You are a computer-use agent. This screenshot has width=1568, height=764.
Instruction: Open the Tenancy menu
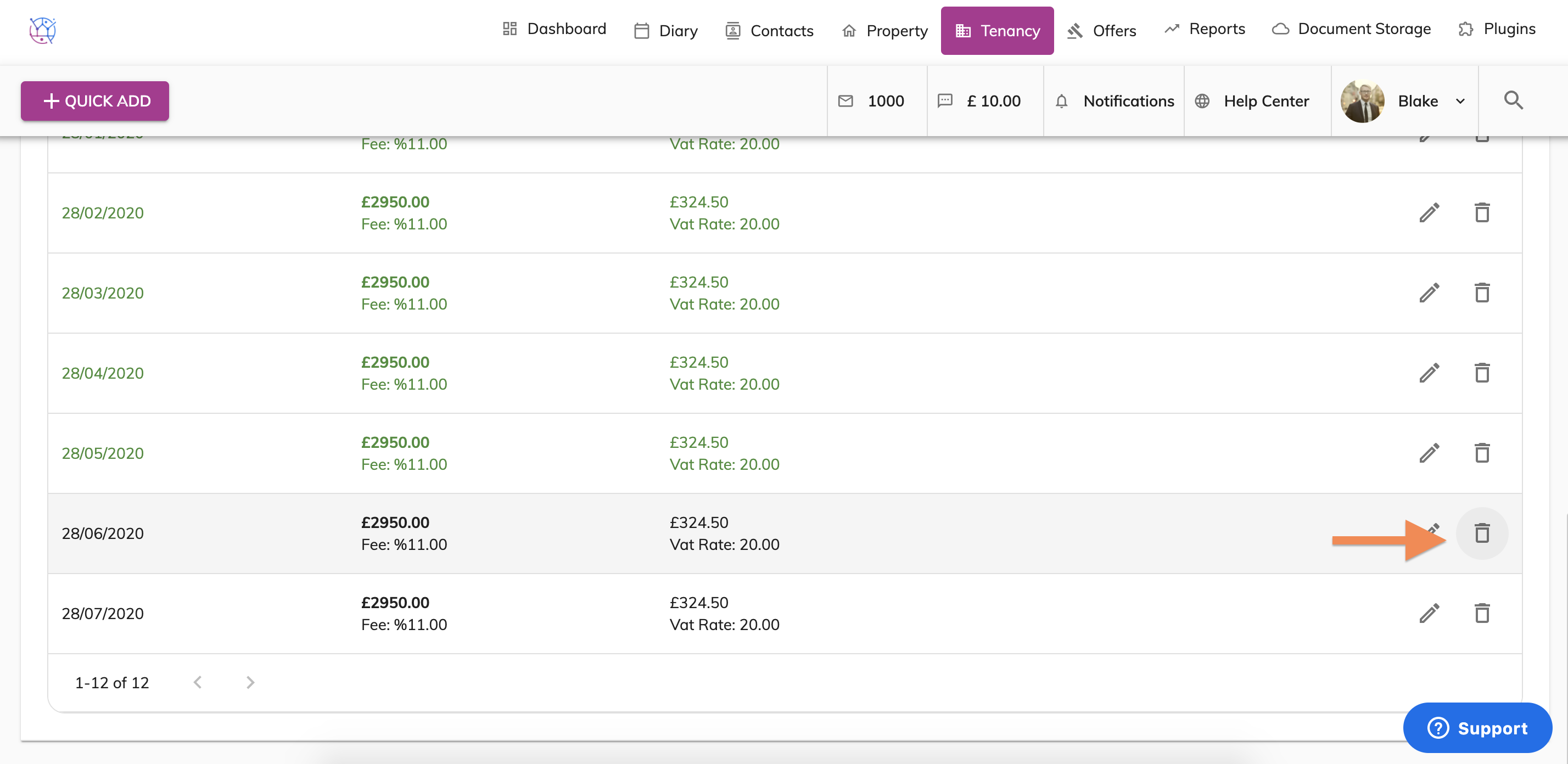click(996, 30)
